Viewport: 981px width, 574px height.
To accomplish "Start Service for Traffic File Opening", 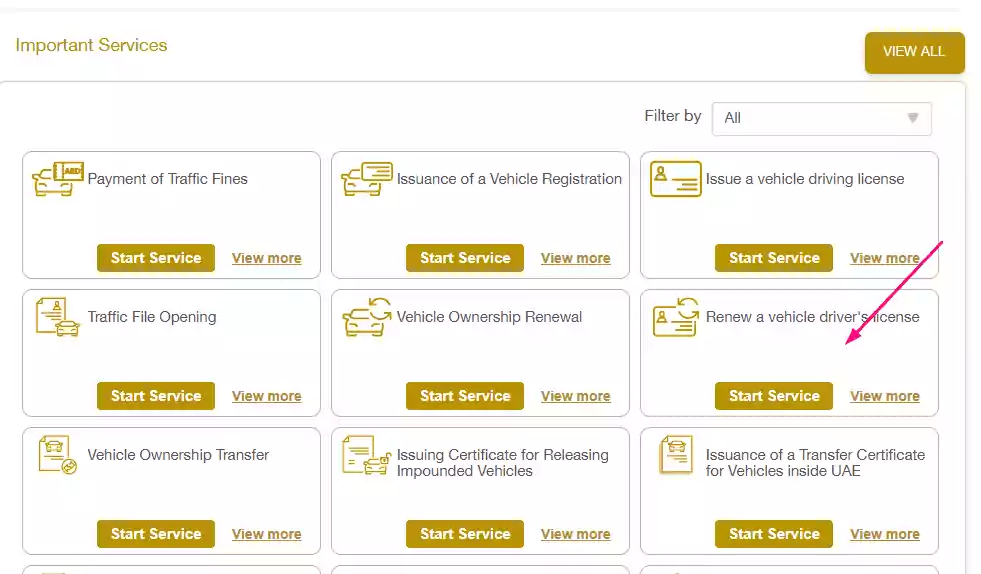I will 156,396.
